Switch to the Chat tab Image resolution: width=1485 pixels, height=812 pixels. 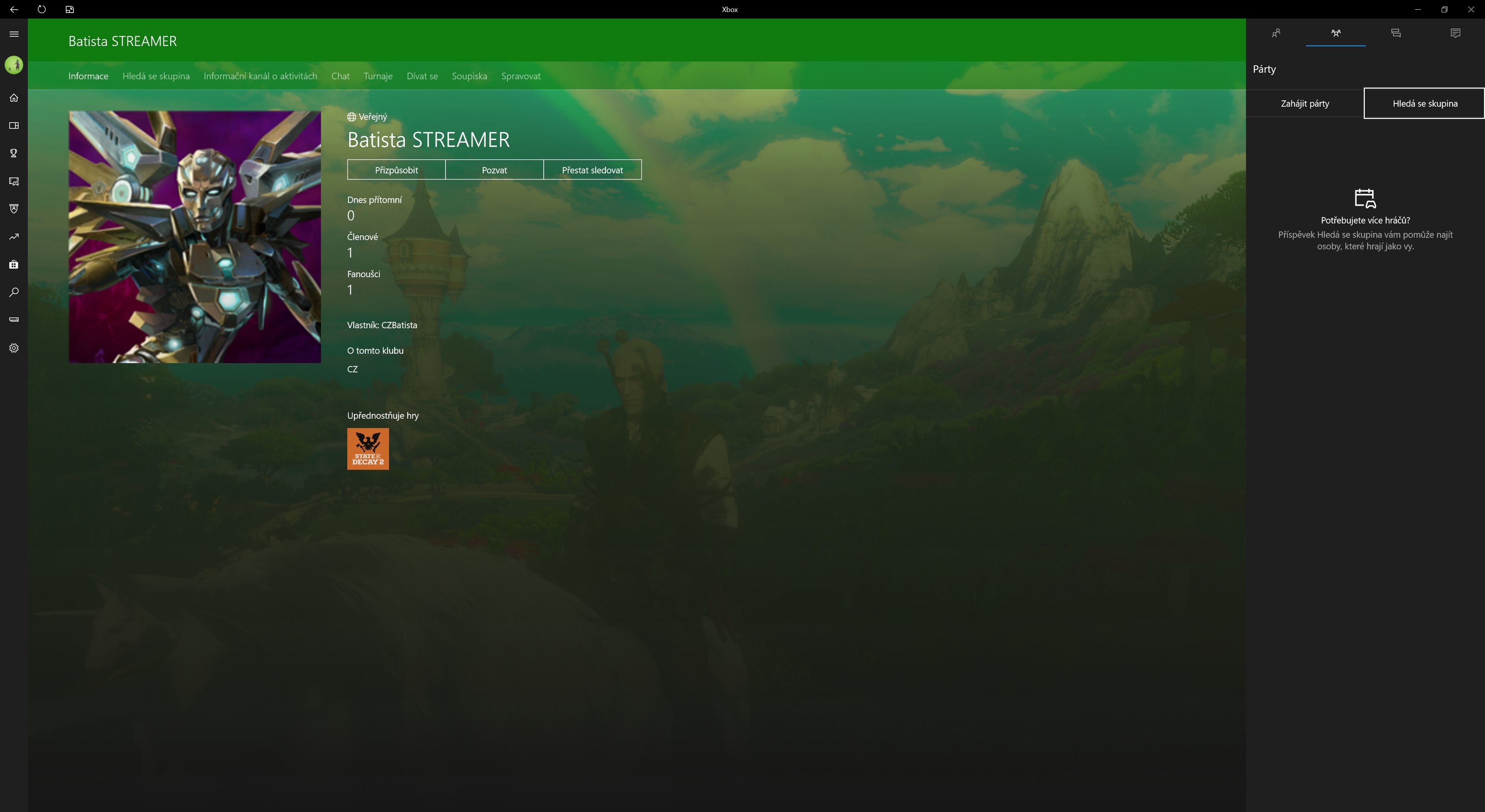[x=340, y=76]
